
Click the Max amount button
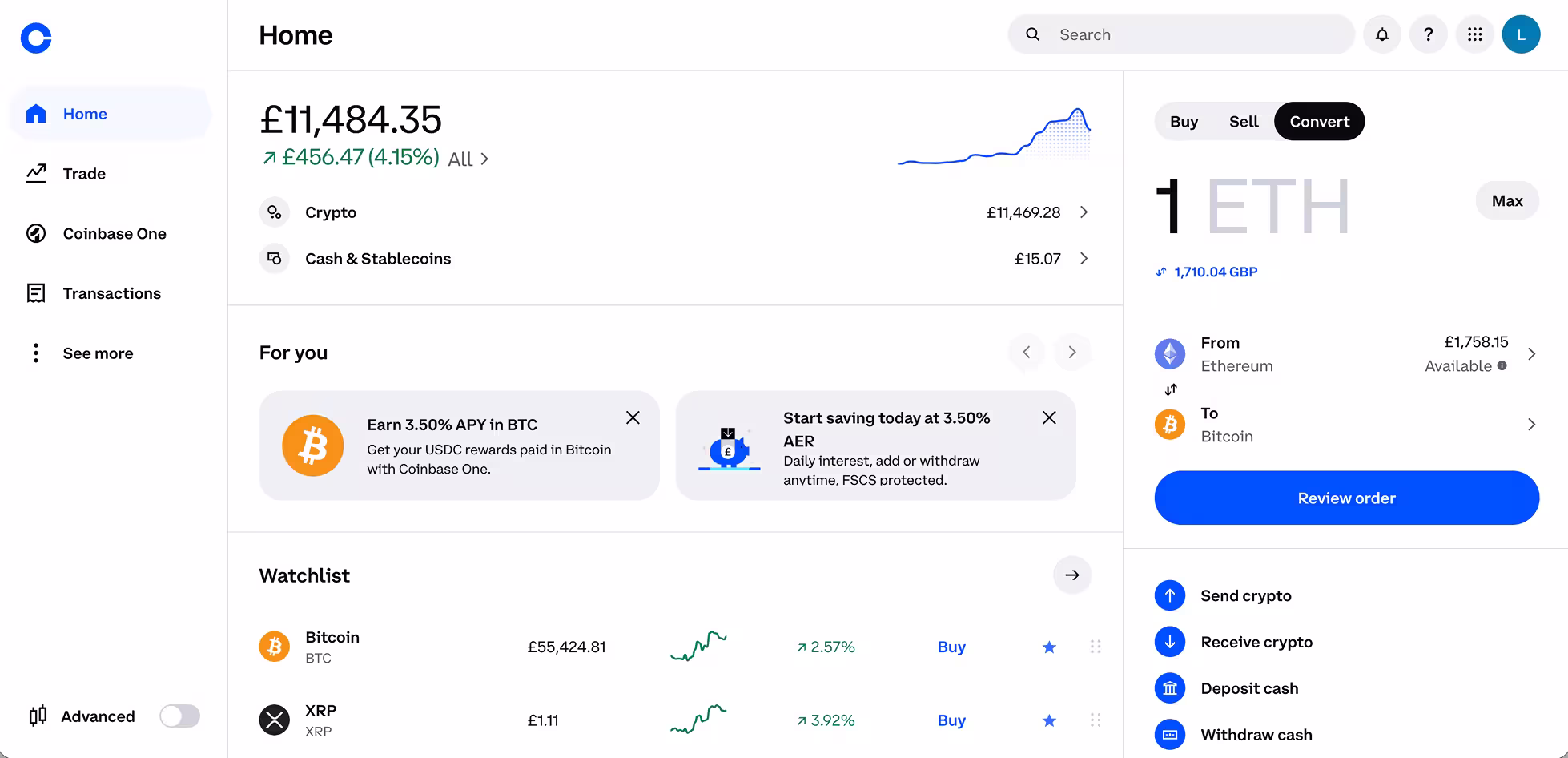click(1507, 201)
